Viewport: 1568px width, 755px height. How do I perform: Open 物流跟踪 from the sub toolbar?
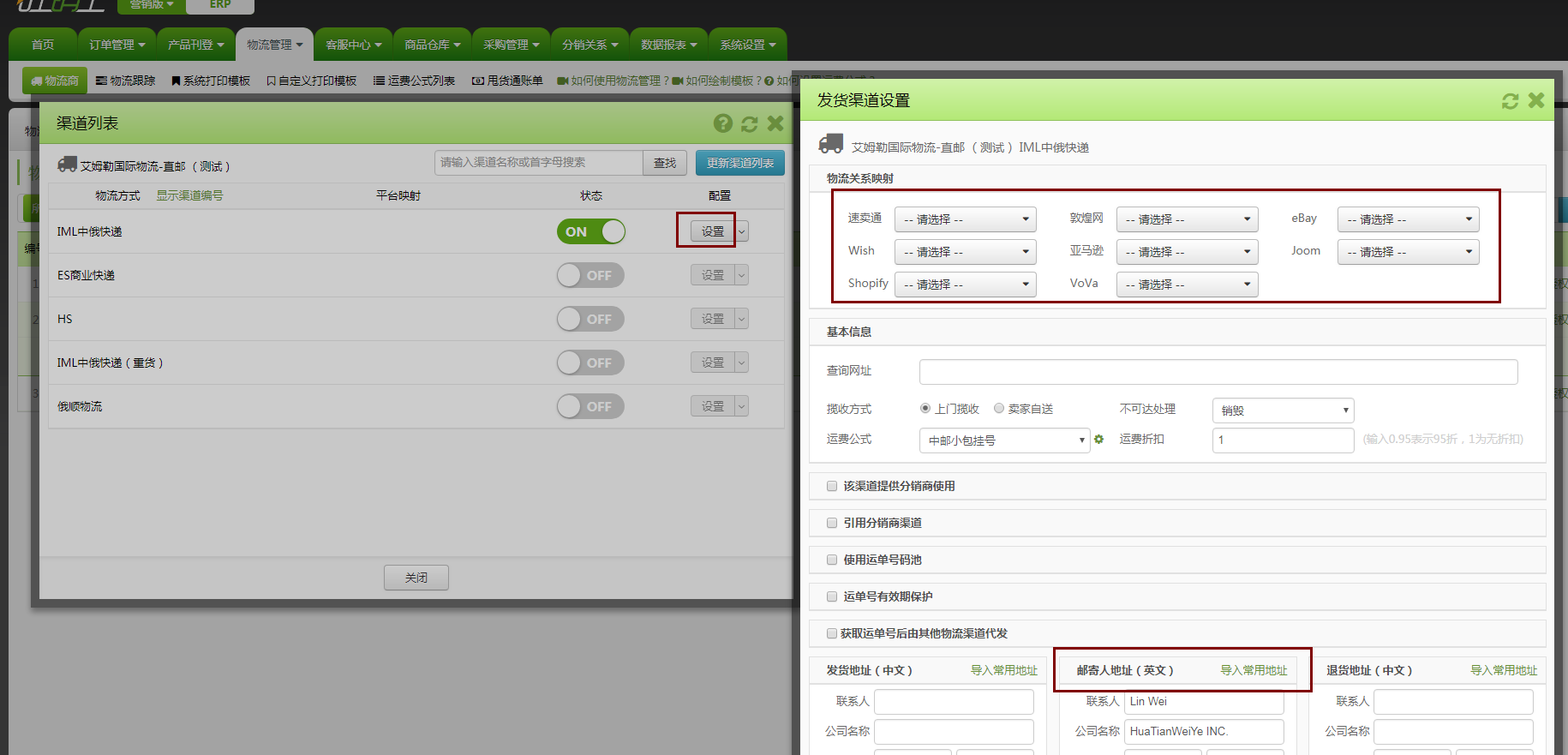pyautogui.click(x=126, y=81)
